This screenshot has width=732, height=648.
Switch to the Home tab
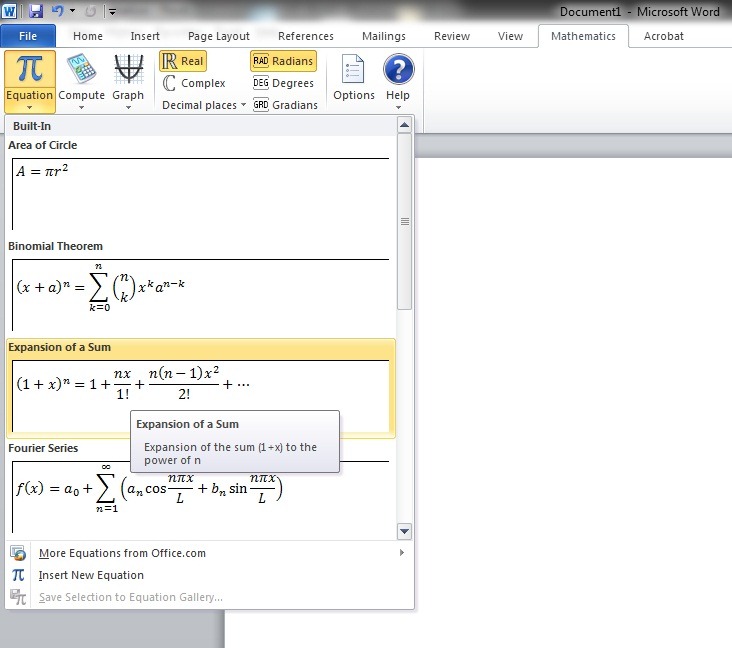point(88,36)
